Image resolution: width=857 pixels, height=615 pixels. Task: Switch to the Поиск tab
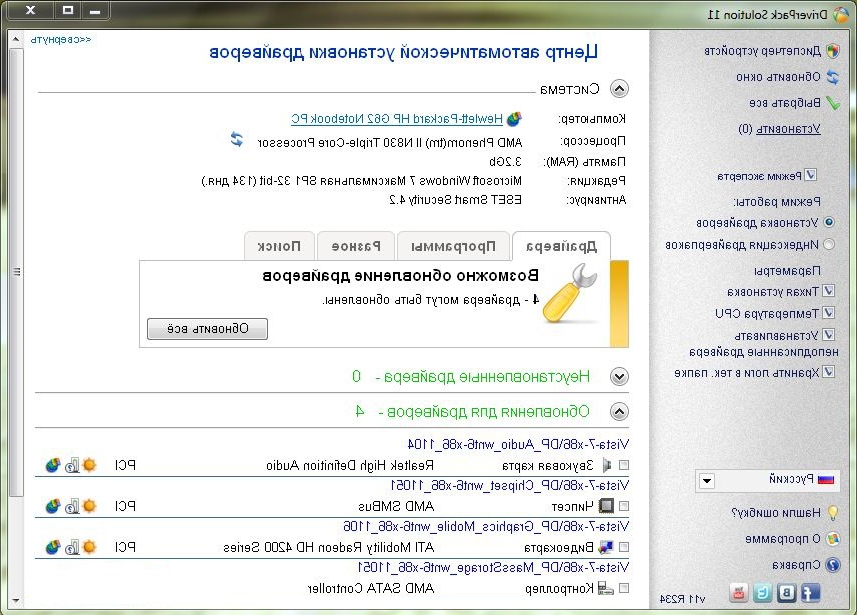tap(279, 247)
